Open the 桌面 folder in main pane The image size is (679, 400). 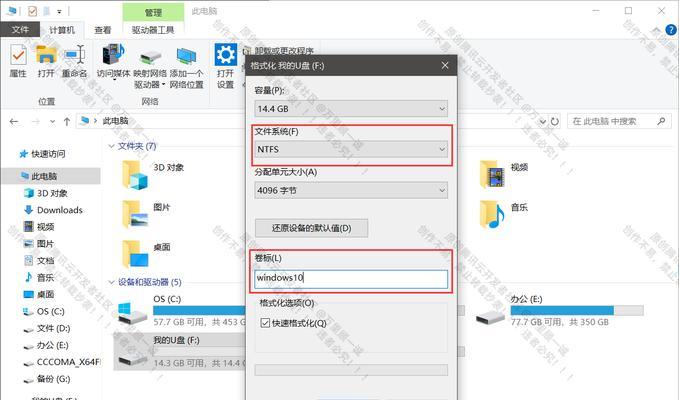135,254
